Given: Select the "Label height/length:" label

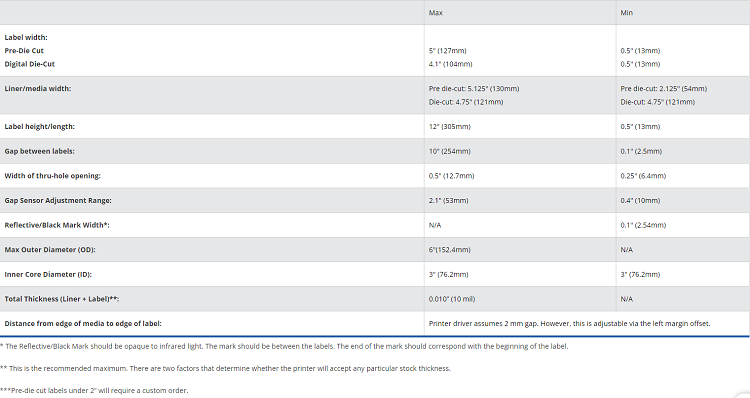Looking at the screenshot, I should (40, 127).
